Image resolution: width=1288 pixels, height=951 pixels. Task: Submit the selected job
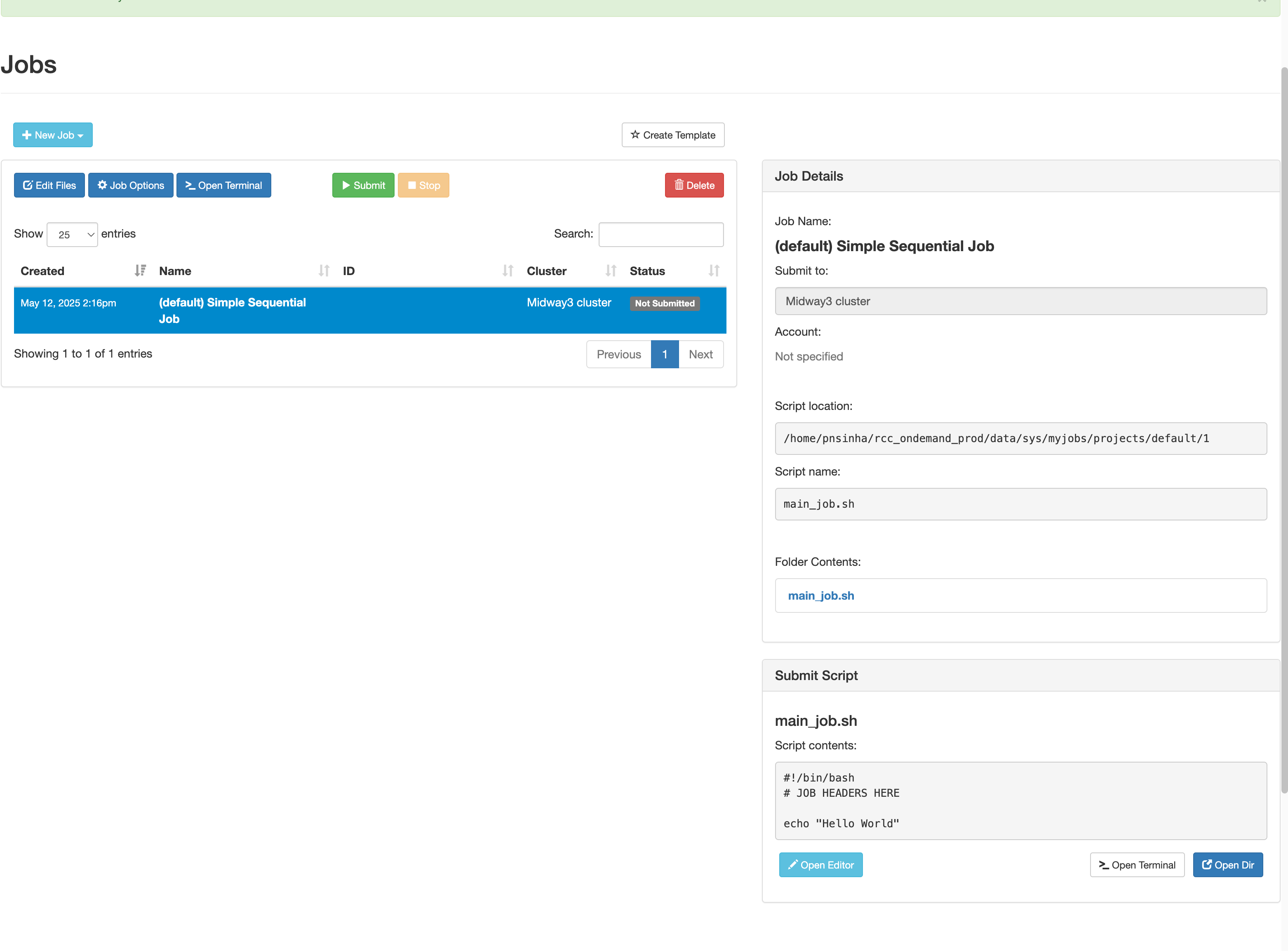click(363, 185)
